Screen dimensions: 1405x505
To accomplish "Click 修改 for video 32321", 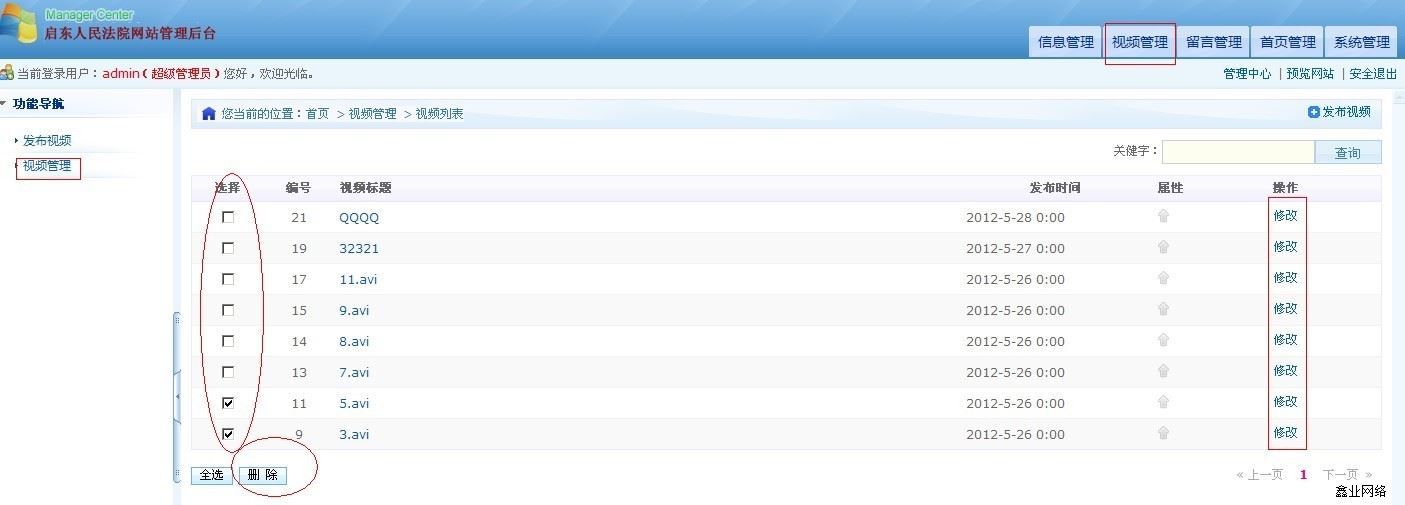I will click(x=1285, y=247).
